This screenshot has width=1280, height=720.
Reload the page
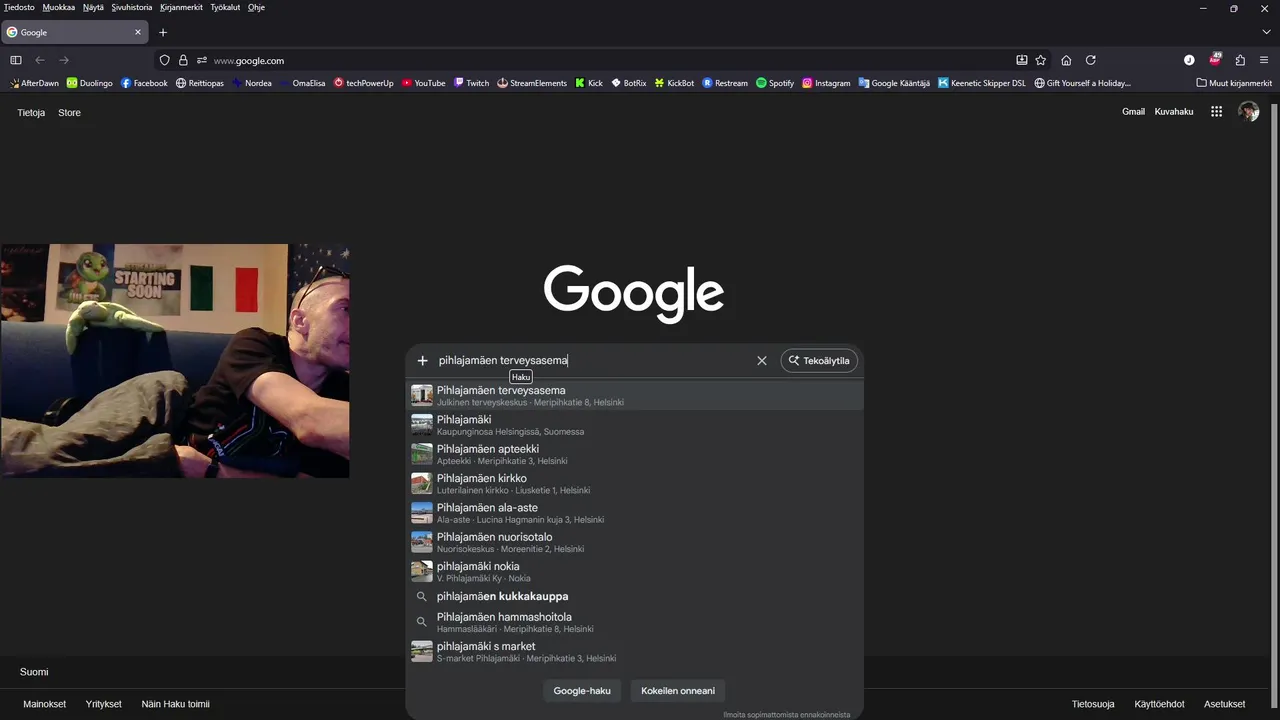tap(1091, 60)
